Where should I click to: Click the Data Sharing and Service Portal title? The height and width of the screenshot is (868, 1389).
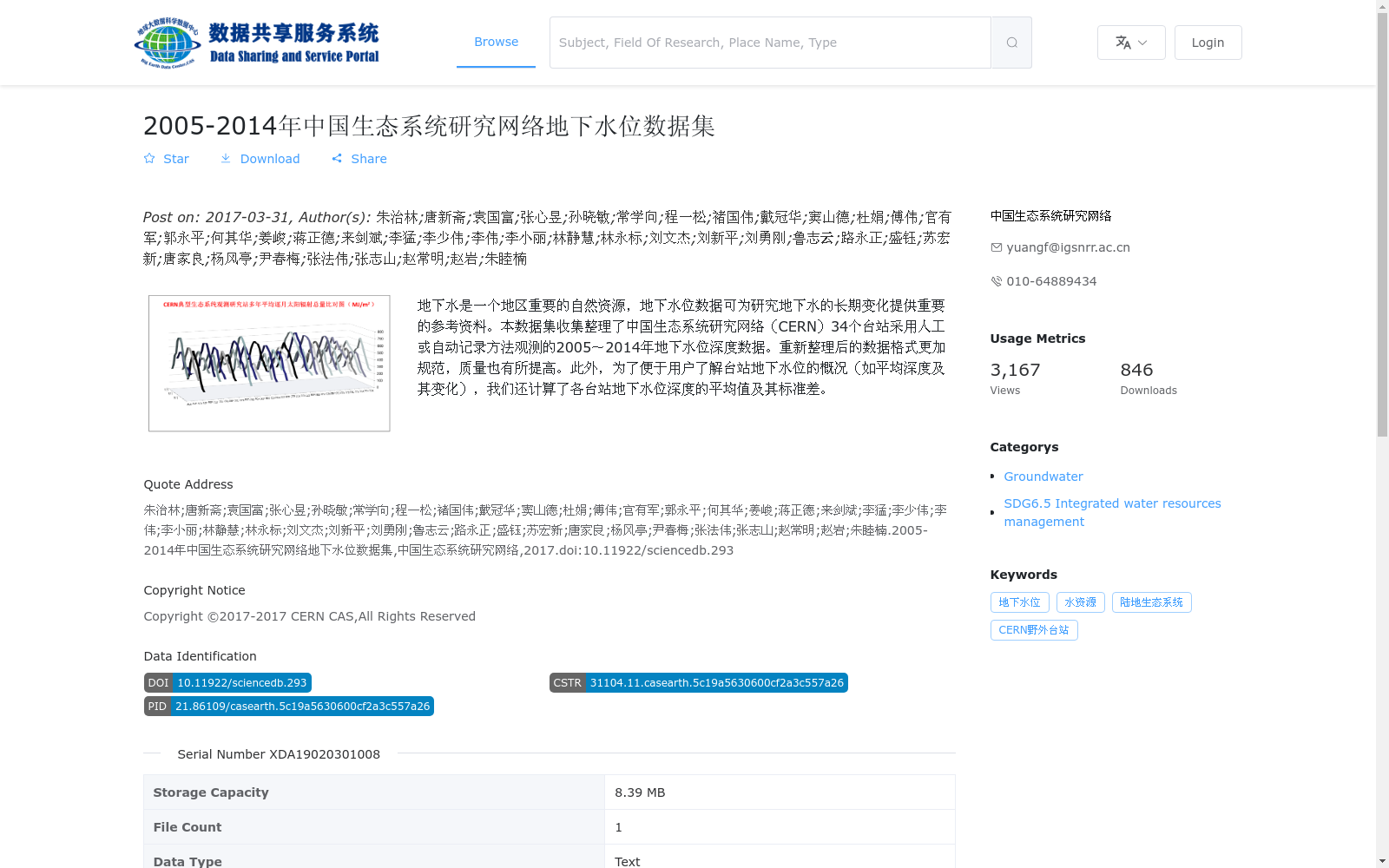(294, 56)
